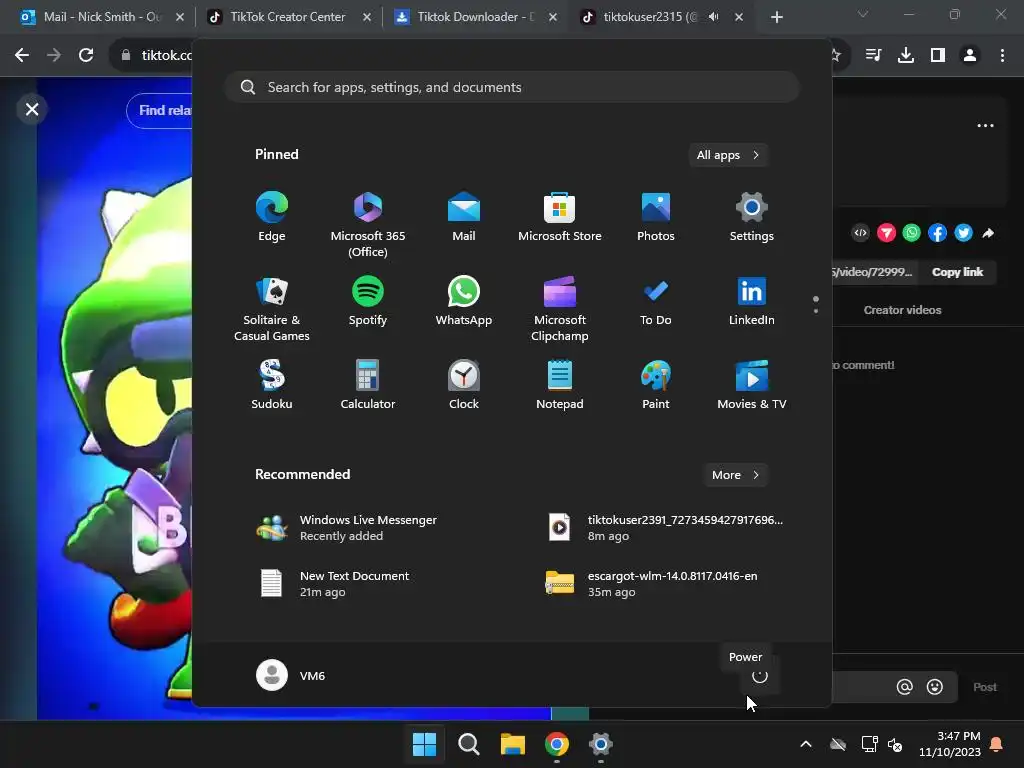Open taskbar Search

pyautogui.click(x=468, y=744)
